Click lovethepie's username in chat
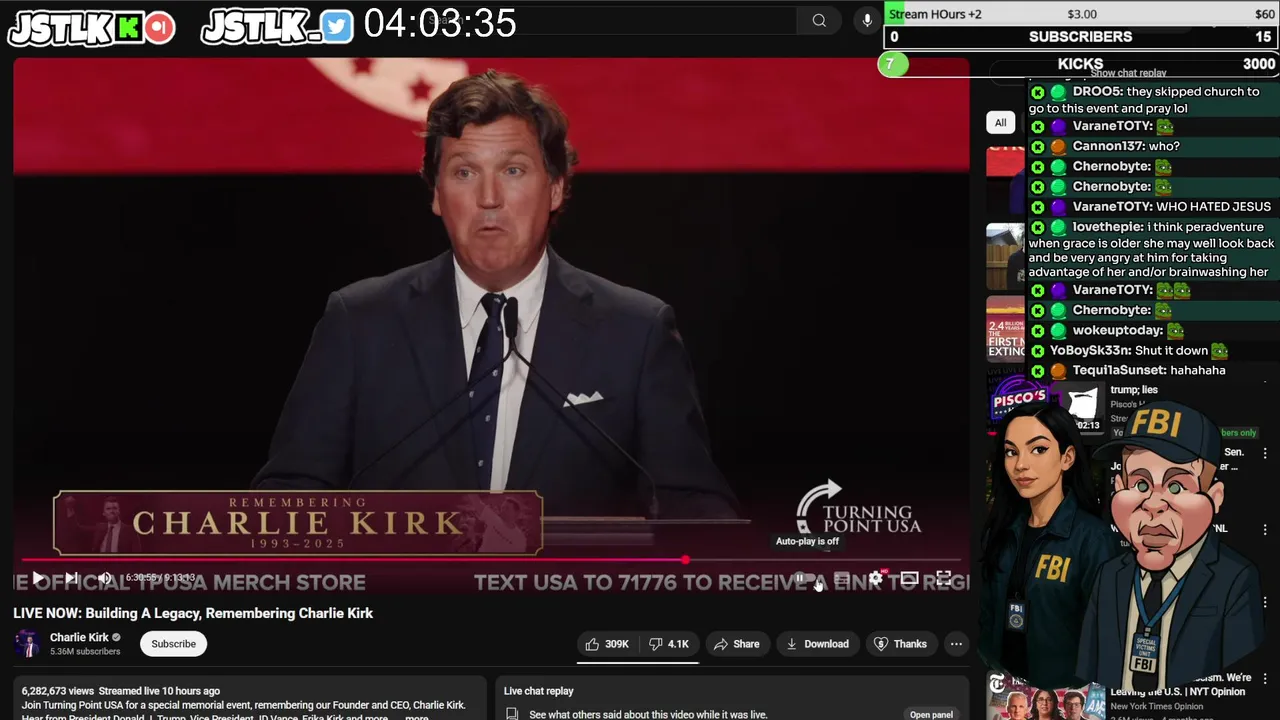Viewport: 1280px width, 720px height. (1108, 227)
